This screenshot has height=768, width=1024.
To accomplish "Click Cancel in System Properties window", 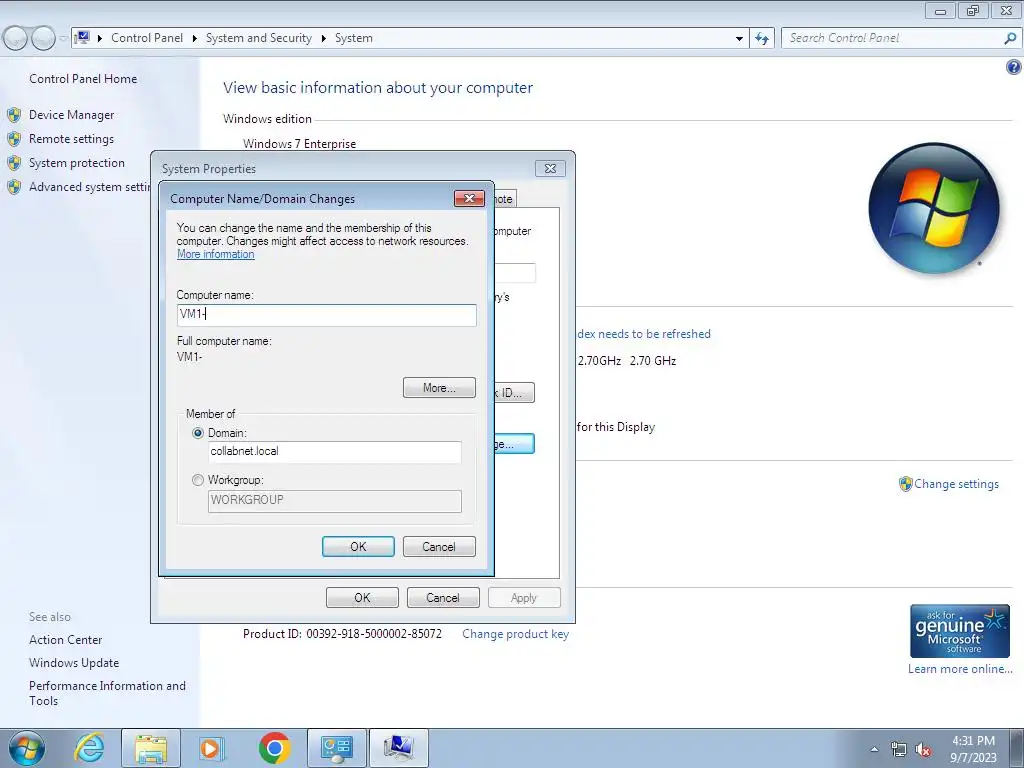I will click(x=443, y=598).
